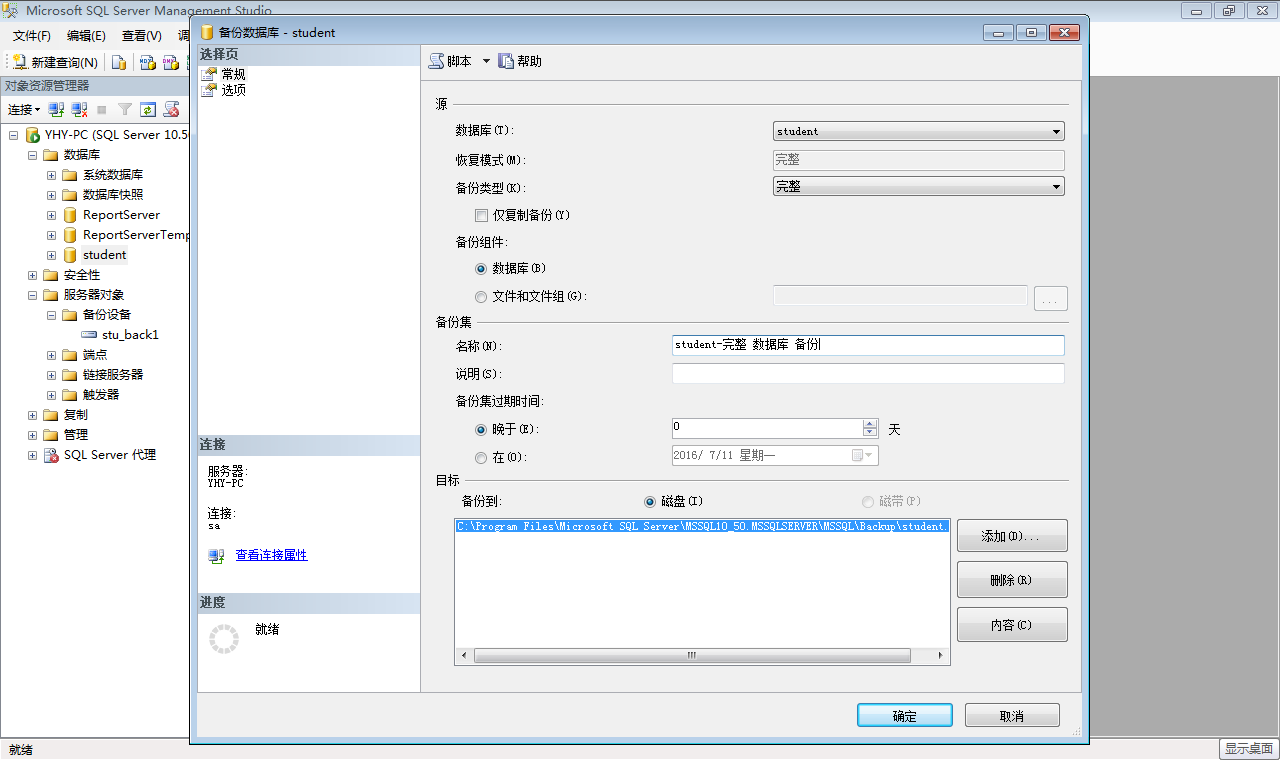Click the ReportServer database cylinder icon
Image resolution: width=1280 pixels, height=760 pixels.
[70, 215]
